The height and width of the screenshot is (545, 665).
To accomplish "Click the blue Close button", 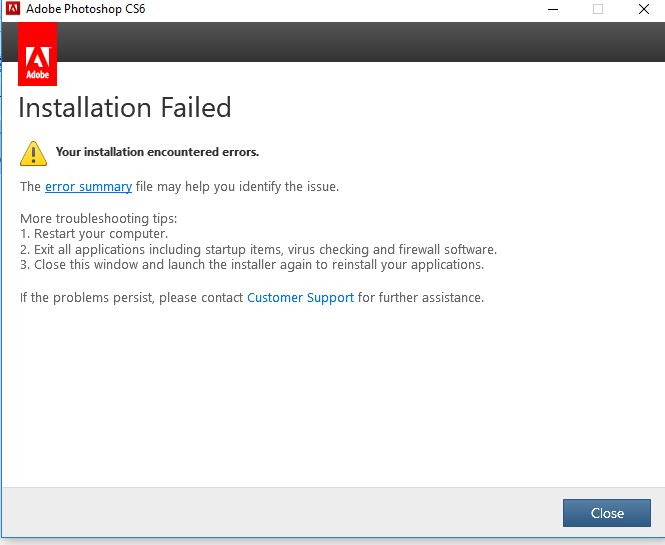I will coord(606,513).
